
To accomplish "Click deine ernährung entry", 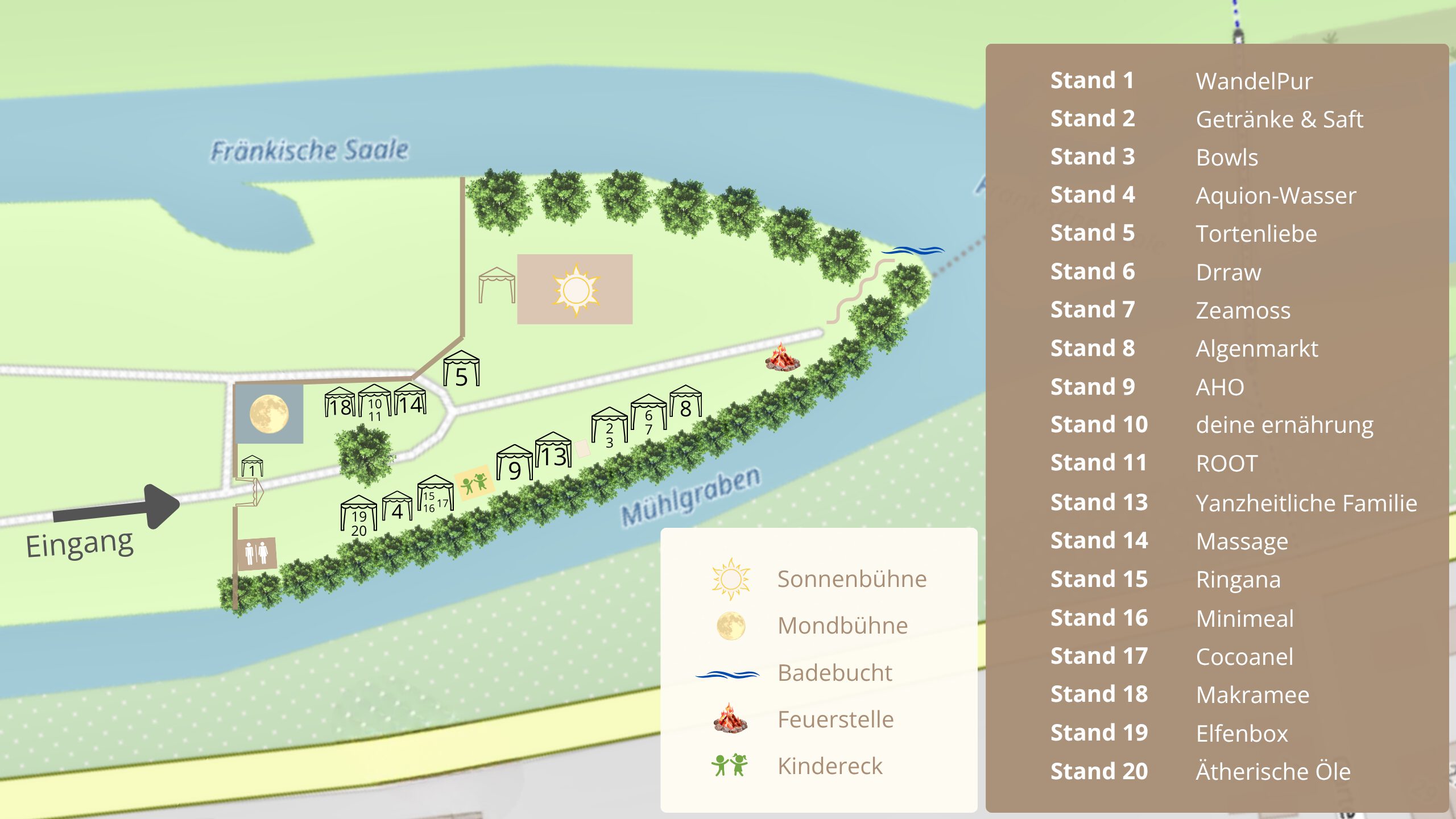I will tap(1285, 425).
